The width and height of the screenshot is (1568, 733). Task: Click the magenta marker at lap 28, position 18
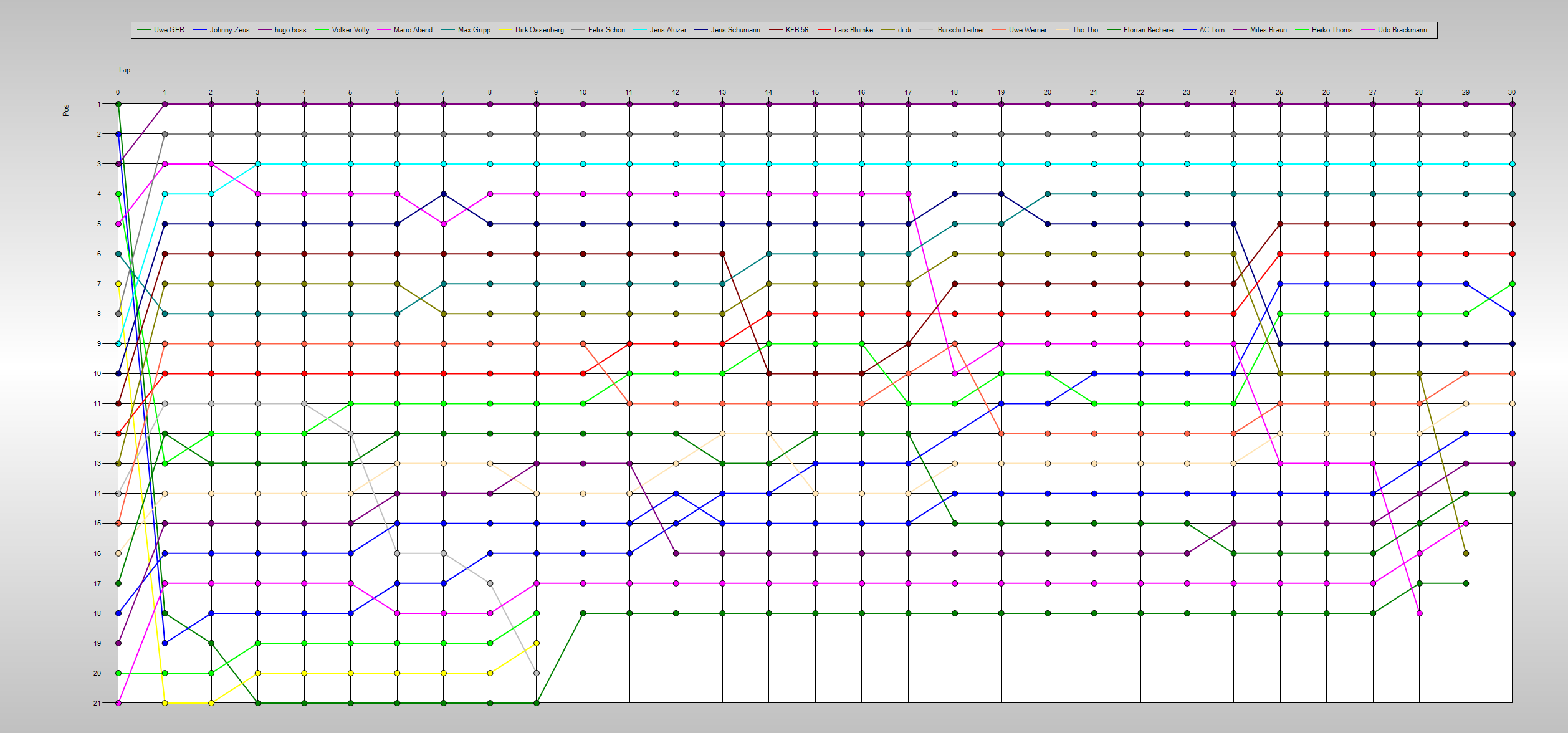[1419, 613]
